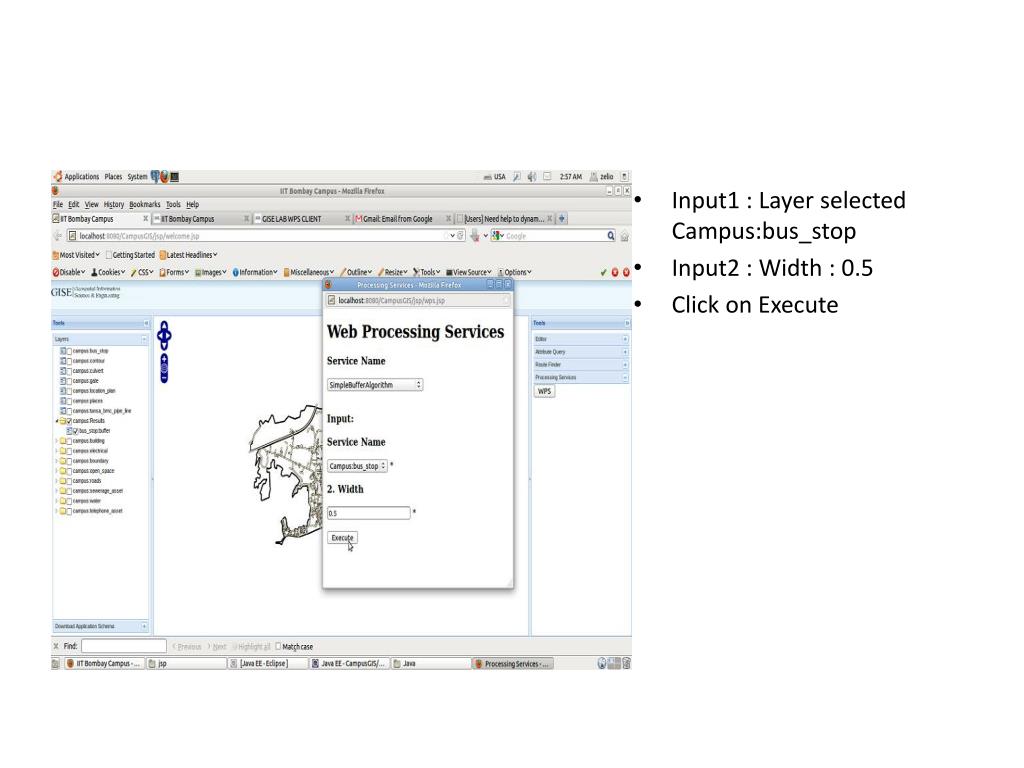
Task: Click the folder icon beside campus:building
Action: tap(63, 441)
